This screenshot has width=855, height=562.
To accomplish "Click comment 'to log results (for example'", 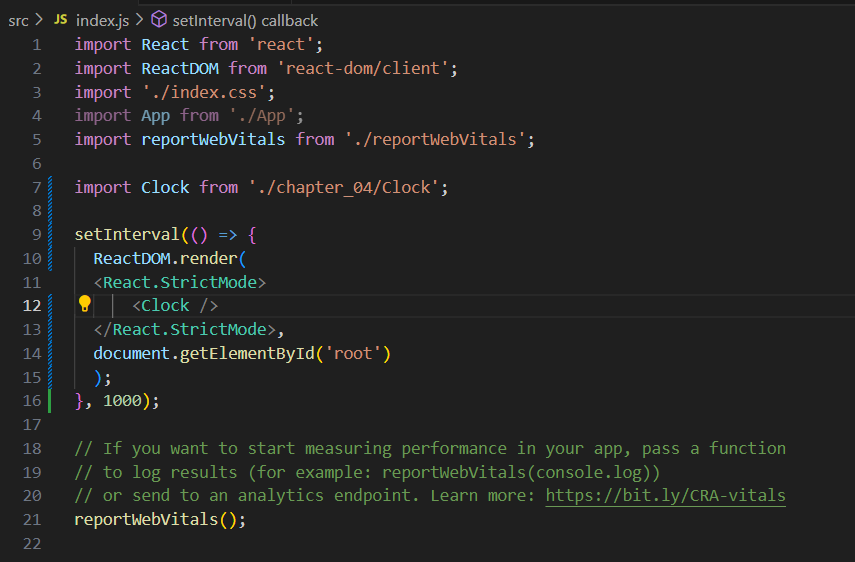I will [368, 472].
